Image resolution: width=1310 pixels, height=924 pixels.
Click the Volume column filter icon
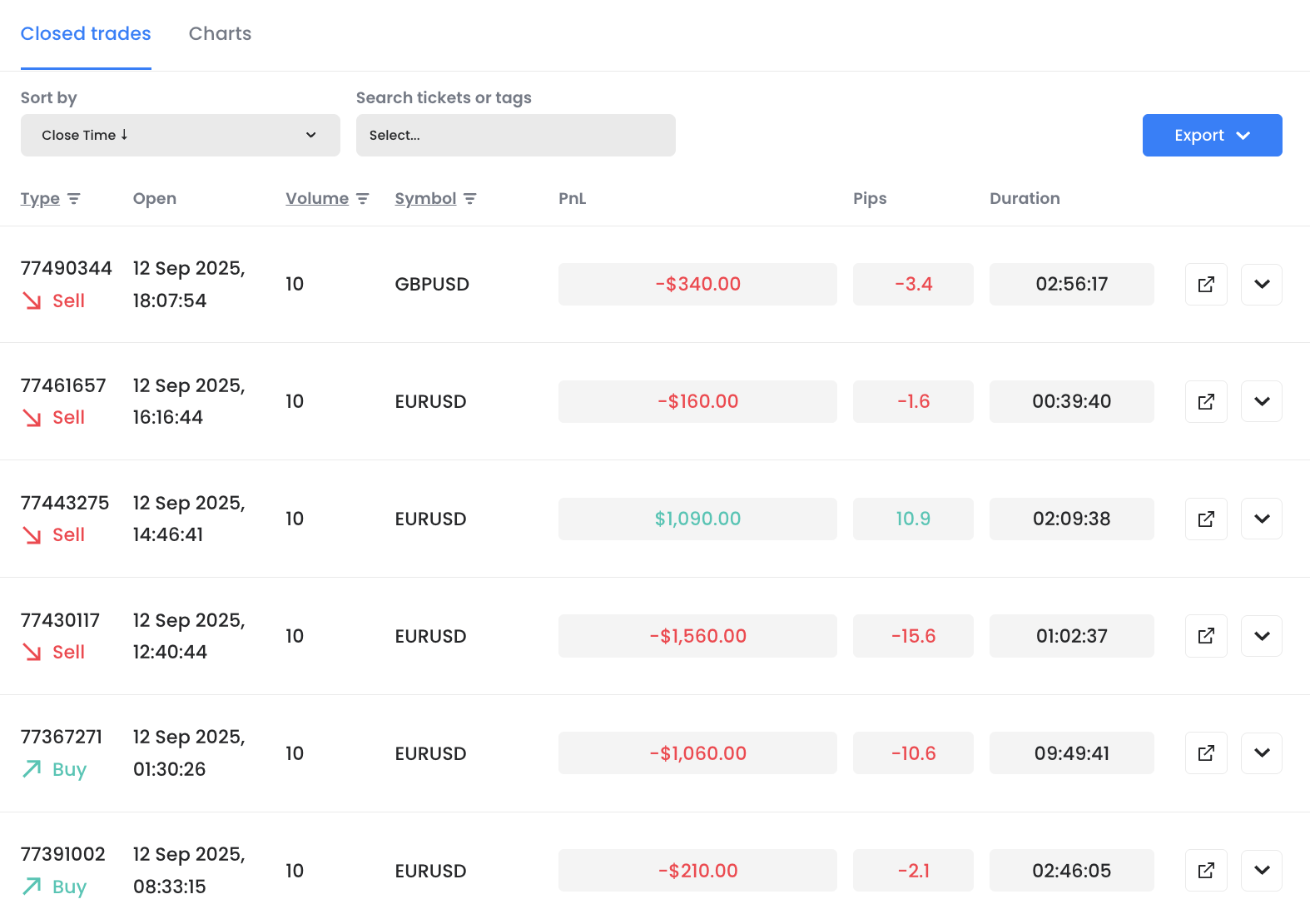(363, 199)
